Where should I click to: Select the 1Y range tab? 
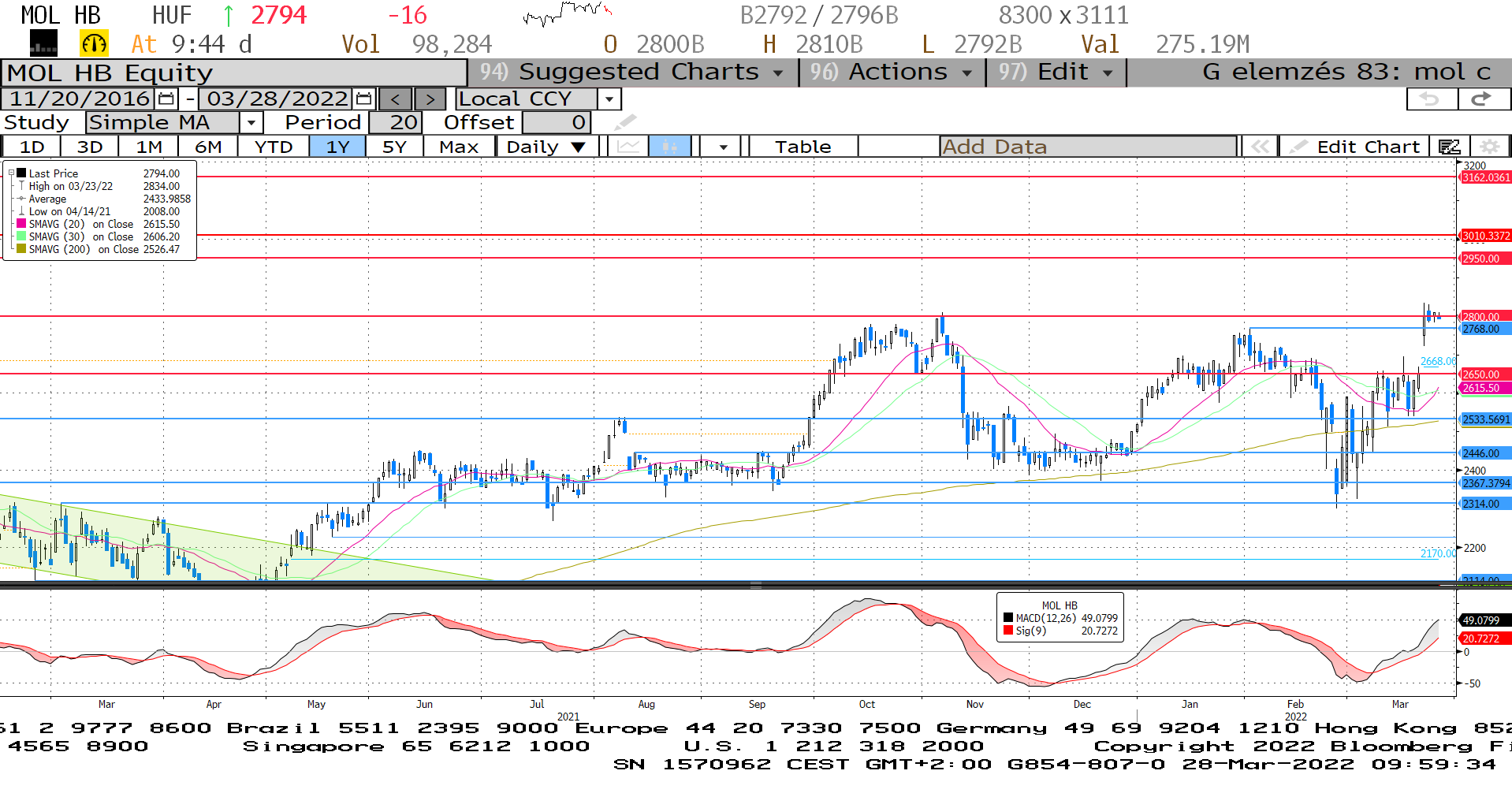tap(337, 147)
